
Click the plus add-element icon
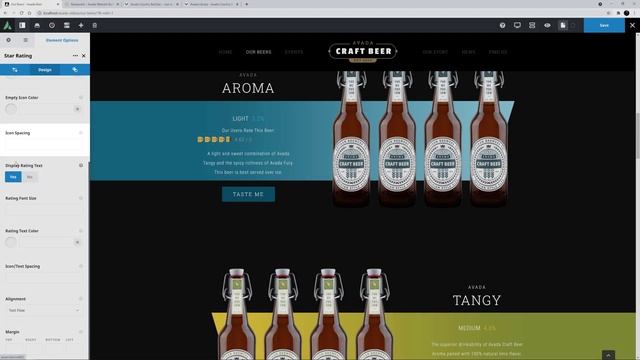click(81, 25)
